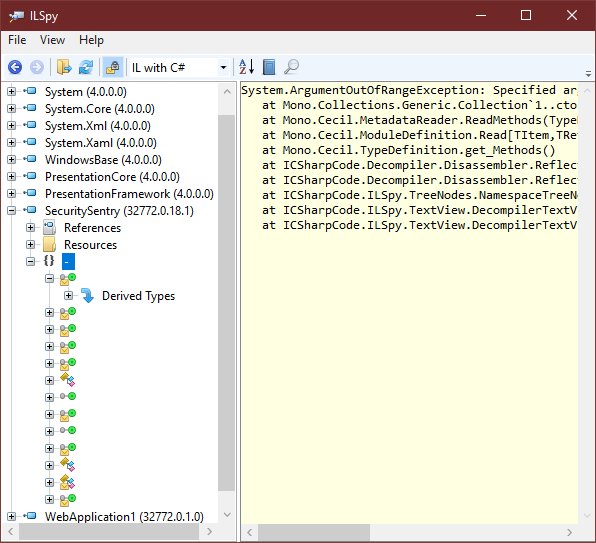Click the WebApplication1 assembly icon
596x543 pixels.
pos(30,516)
